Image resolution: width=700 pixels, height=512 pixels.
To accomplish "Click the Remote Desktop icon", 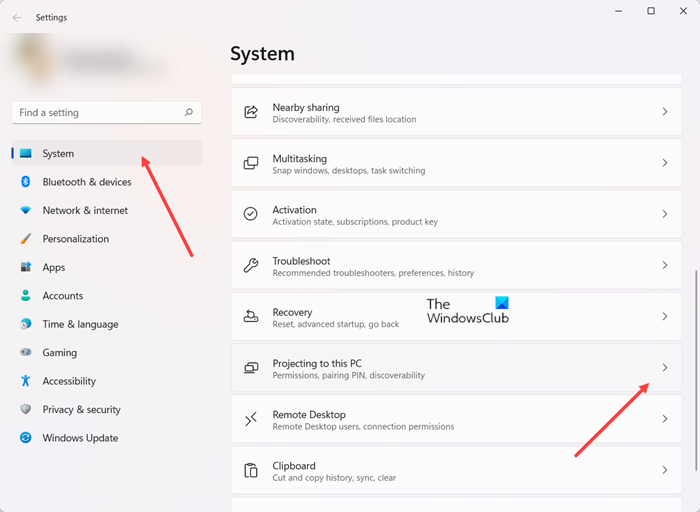I will point(252,419).
